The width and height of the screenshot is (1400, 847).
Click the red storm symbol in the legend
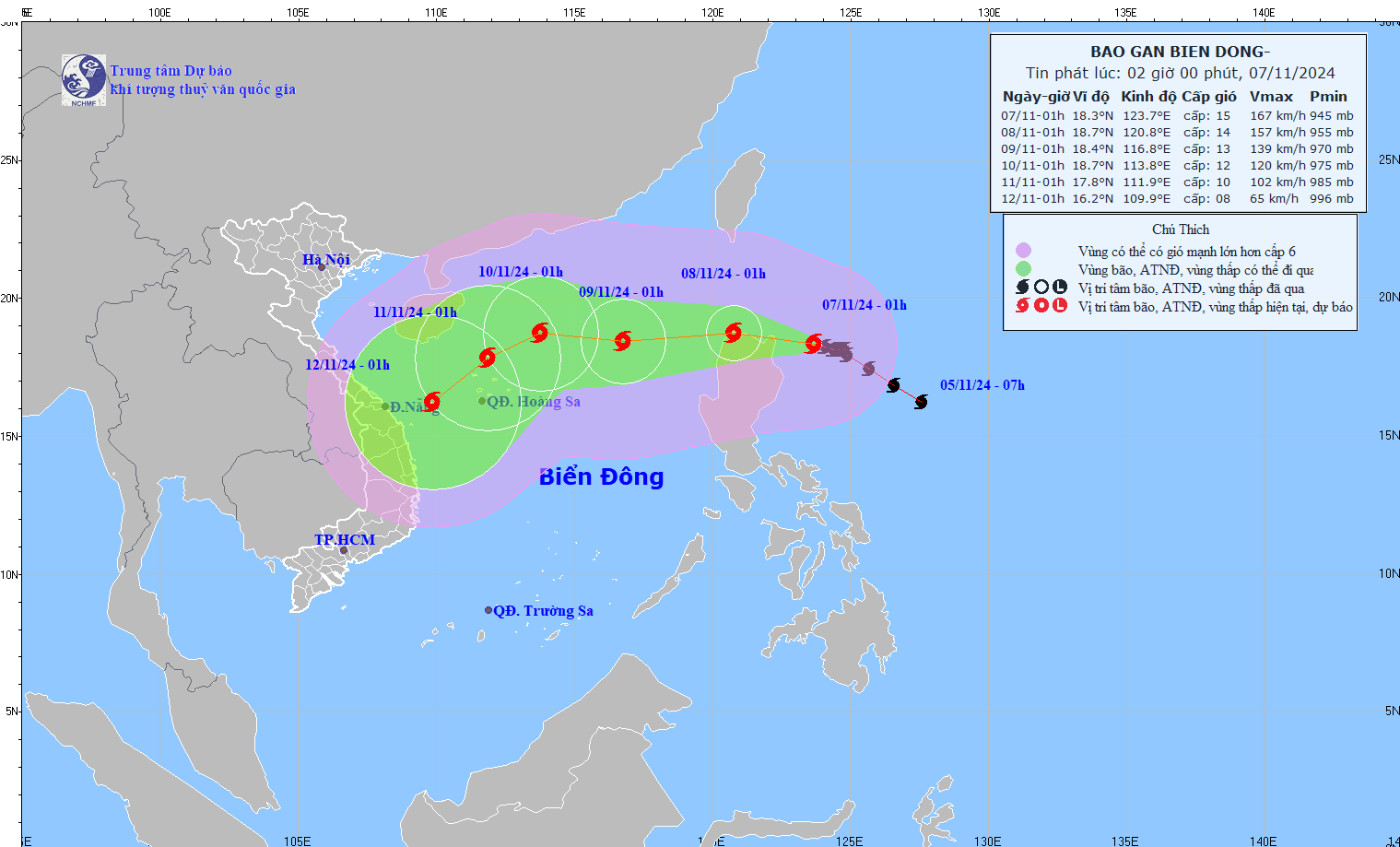click(1022, 306)
